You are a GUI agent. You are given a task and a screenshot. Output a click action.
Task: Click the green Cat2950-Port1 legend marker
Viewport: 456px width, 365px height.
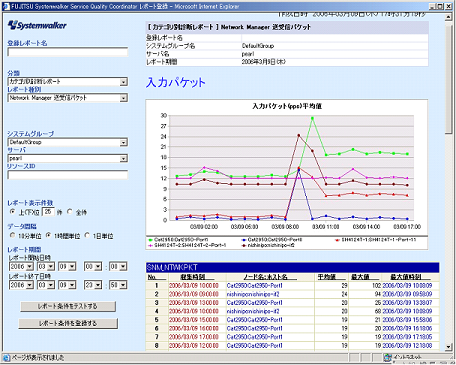[150, 240]
